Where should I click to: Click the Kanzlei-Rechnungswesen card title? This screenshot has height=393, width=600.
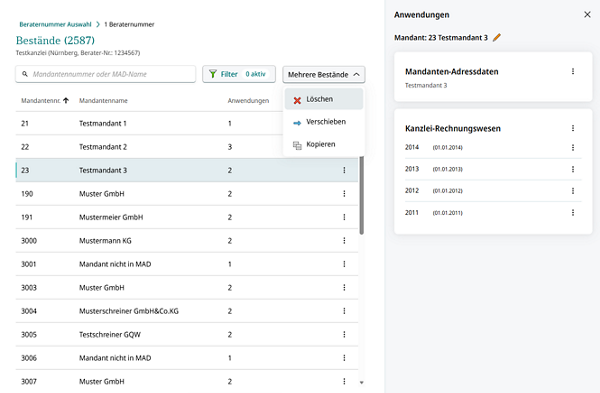(x=453, y=129)
